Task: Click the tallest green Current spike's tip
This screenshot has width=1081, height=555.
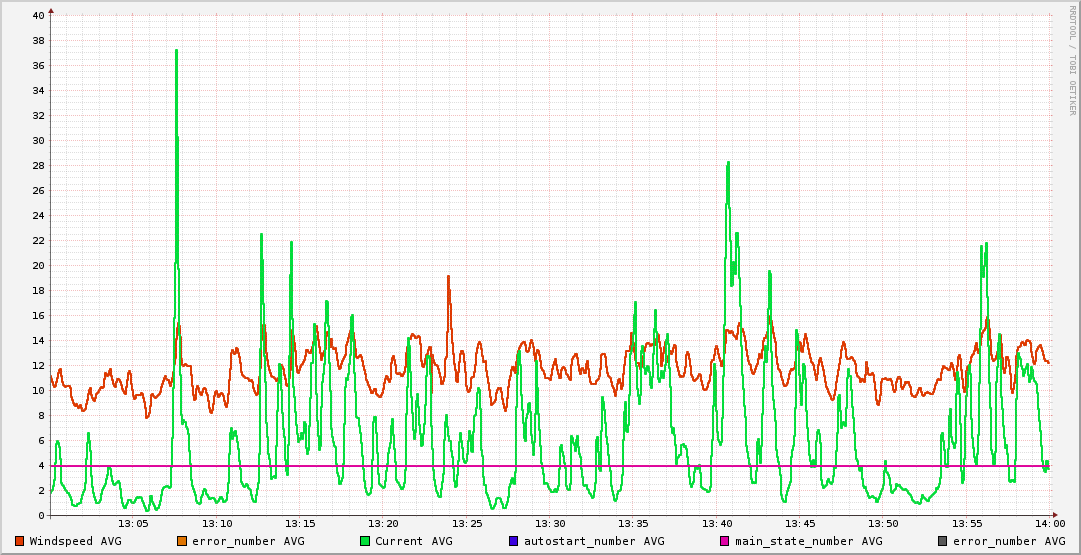Action: (176, 50)
